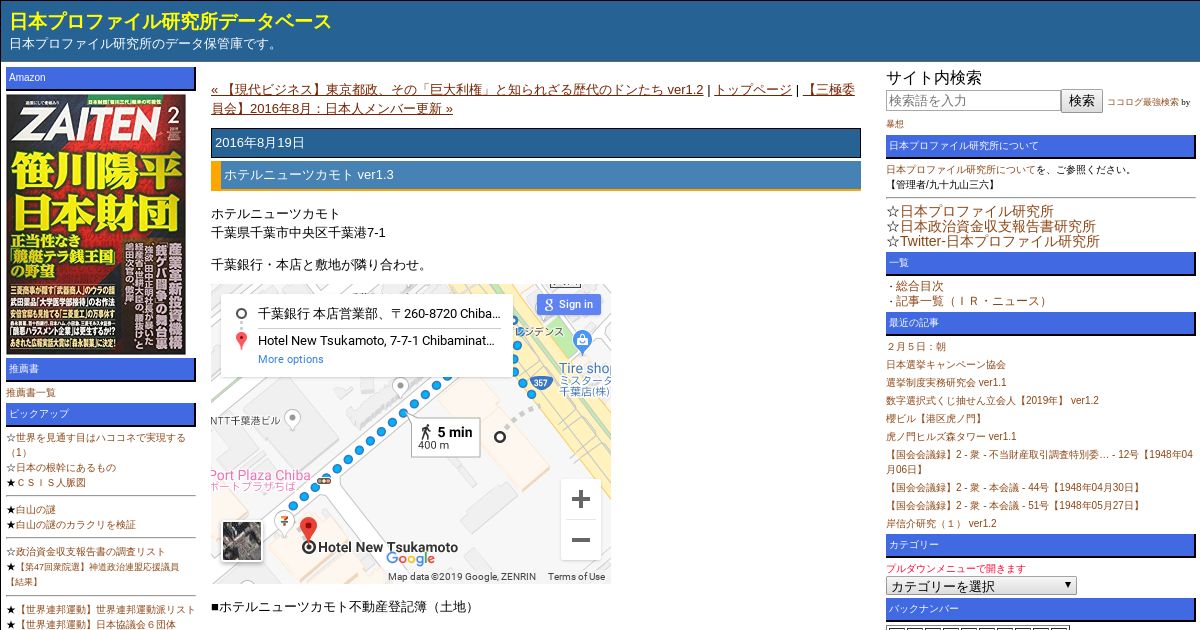The image size is (1200, 630).
Task: Click the walking 5 min route label
Action: click(x=446, y=436)
